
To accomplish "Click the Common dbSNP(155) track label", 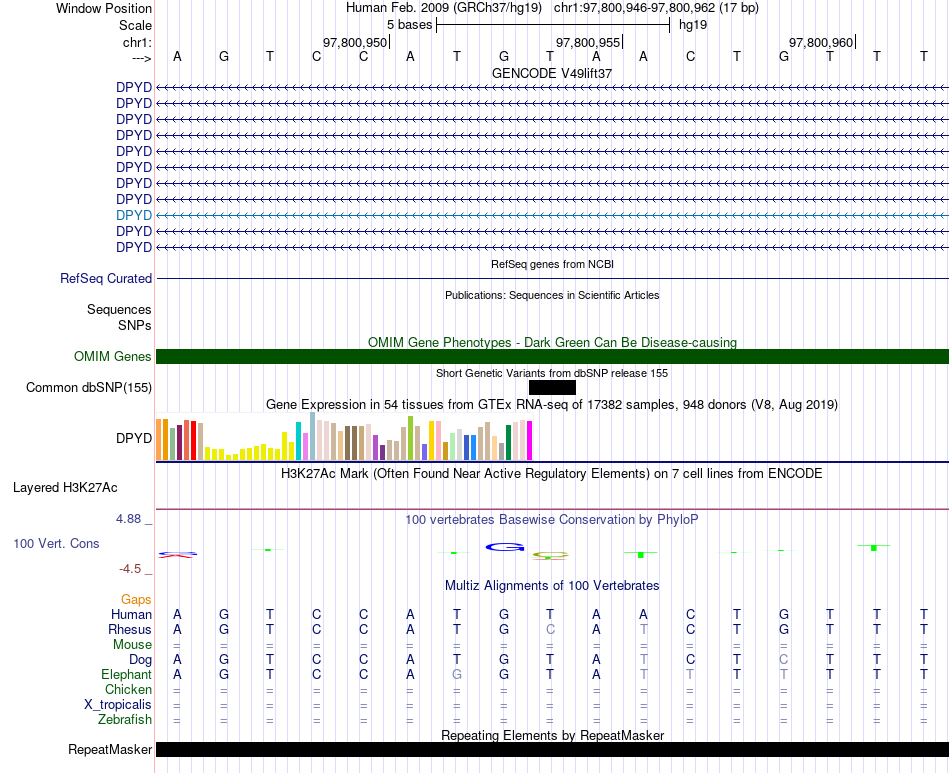I will (89, 388).
